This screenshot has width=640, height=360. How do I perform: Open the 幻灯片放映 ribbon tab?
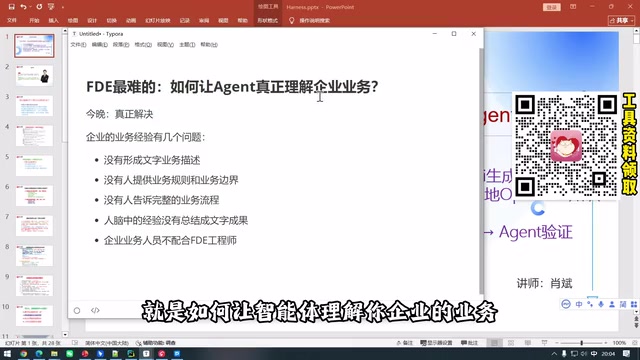pyautogui.click(x=158, y=20)
